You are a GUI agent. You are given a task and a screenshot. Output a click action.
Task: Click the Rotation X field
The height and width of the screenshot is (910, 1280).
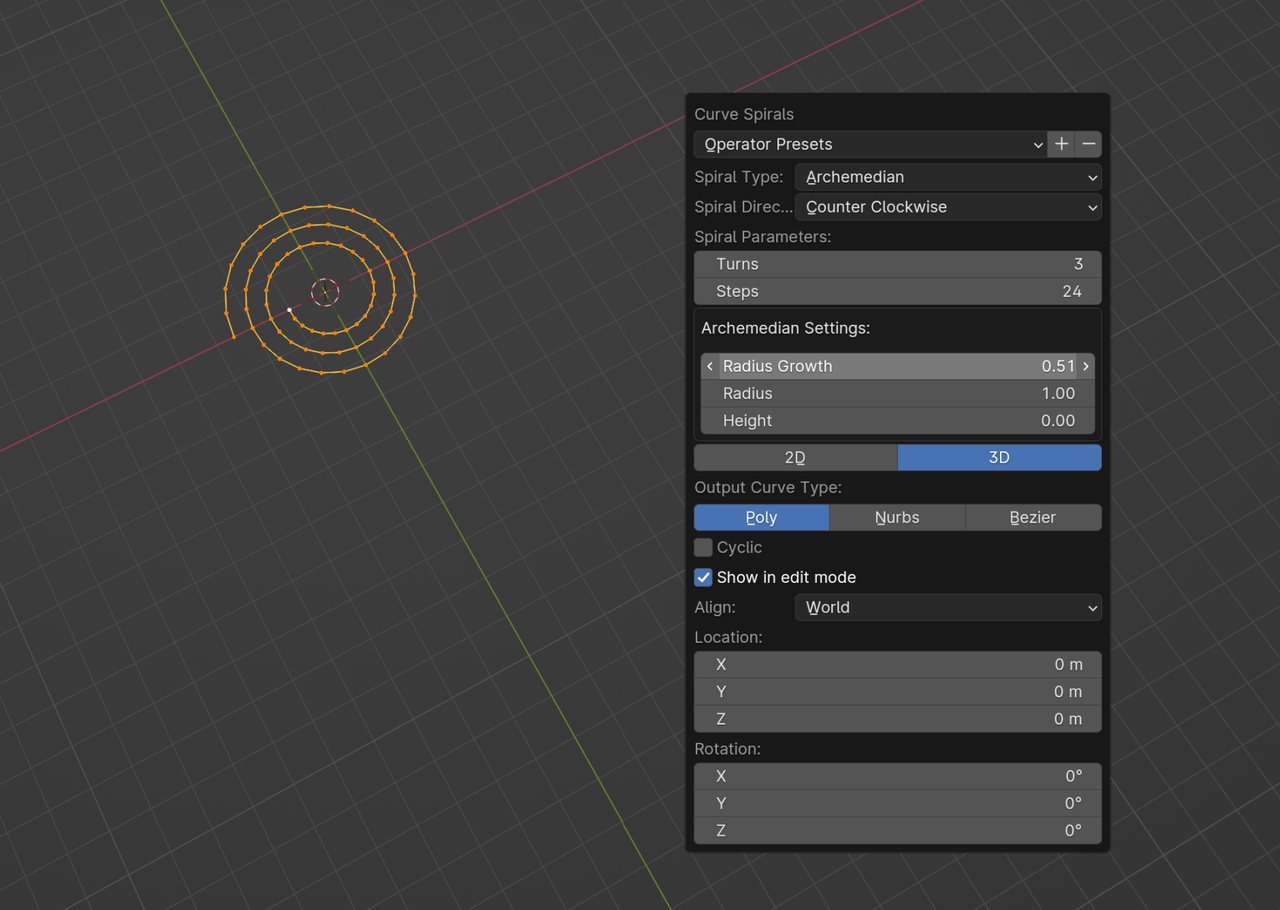point(898,776)
